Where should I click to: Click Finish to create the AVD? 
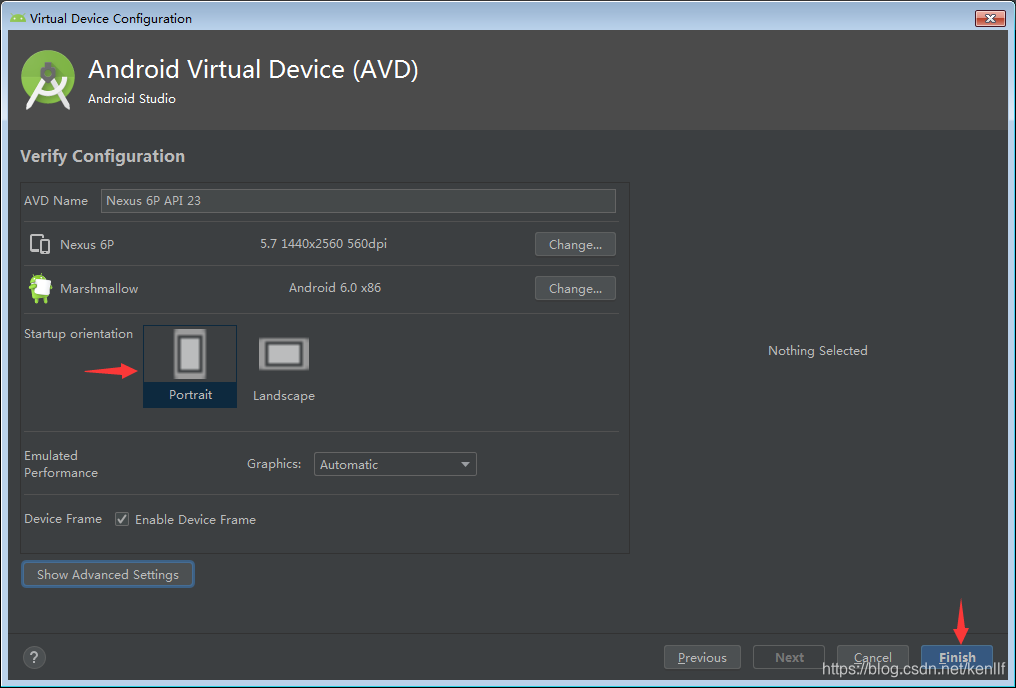[x=957, y=657]
